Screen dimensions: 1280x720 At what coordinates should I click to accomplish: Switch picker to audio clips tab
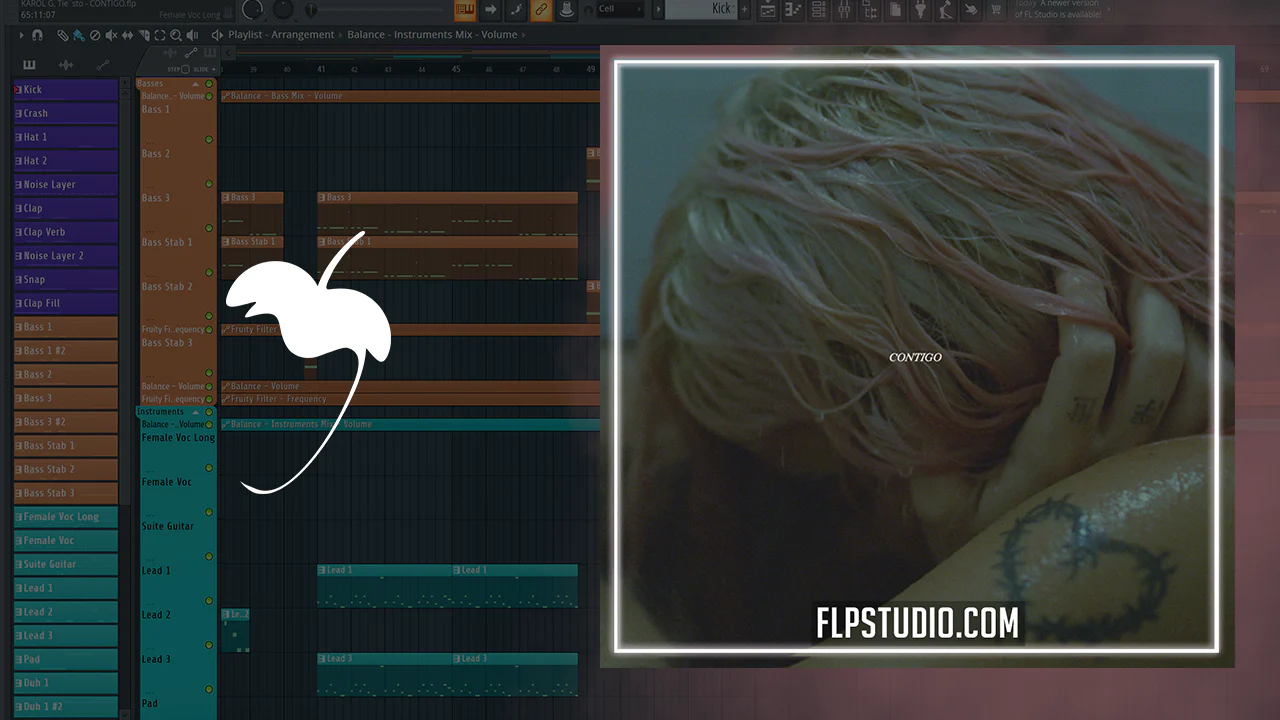tap(66, 65)
